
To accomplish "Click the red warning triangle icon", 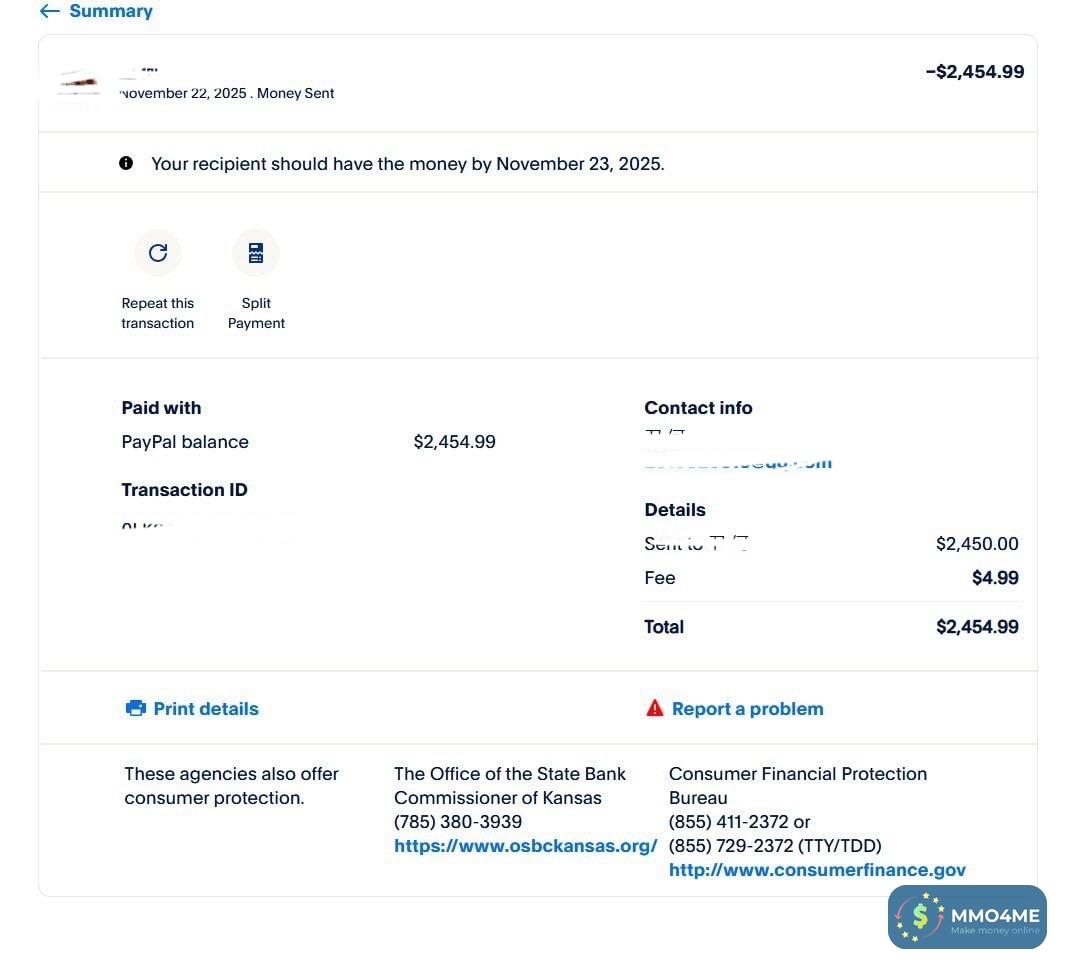I will [655, 708].
